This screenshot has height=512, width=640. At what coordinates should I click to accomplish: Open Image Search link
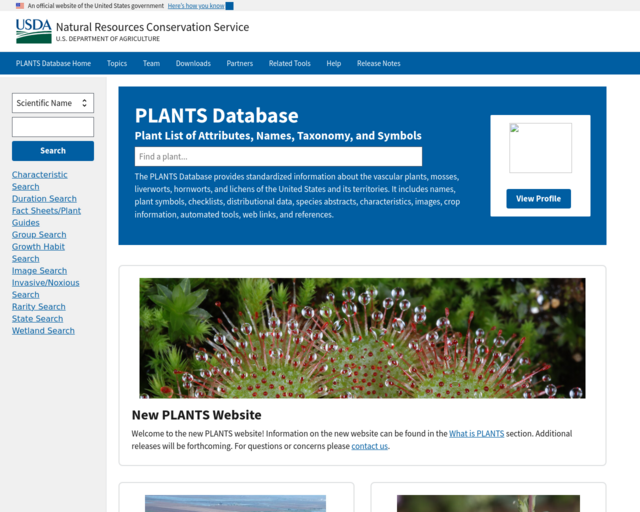[39, 270]
